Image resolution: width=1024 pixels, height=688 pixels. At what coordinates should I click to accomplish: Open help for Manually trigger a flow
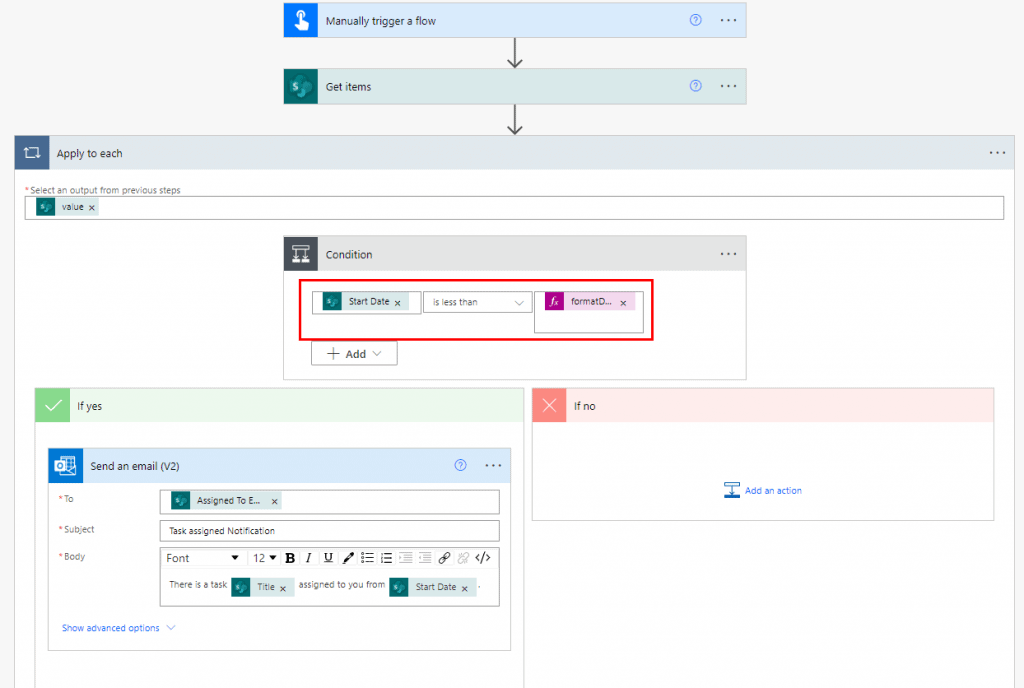pyautogui.click(x=696, y=20)
